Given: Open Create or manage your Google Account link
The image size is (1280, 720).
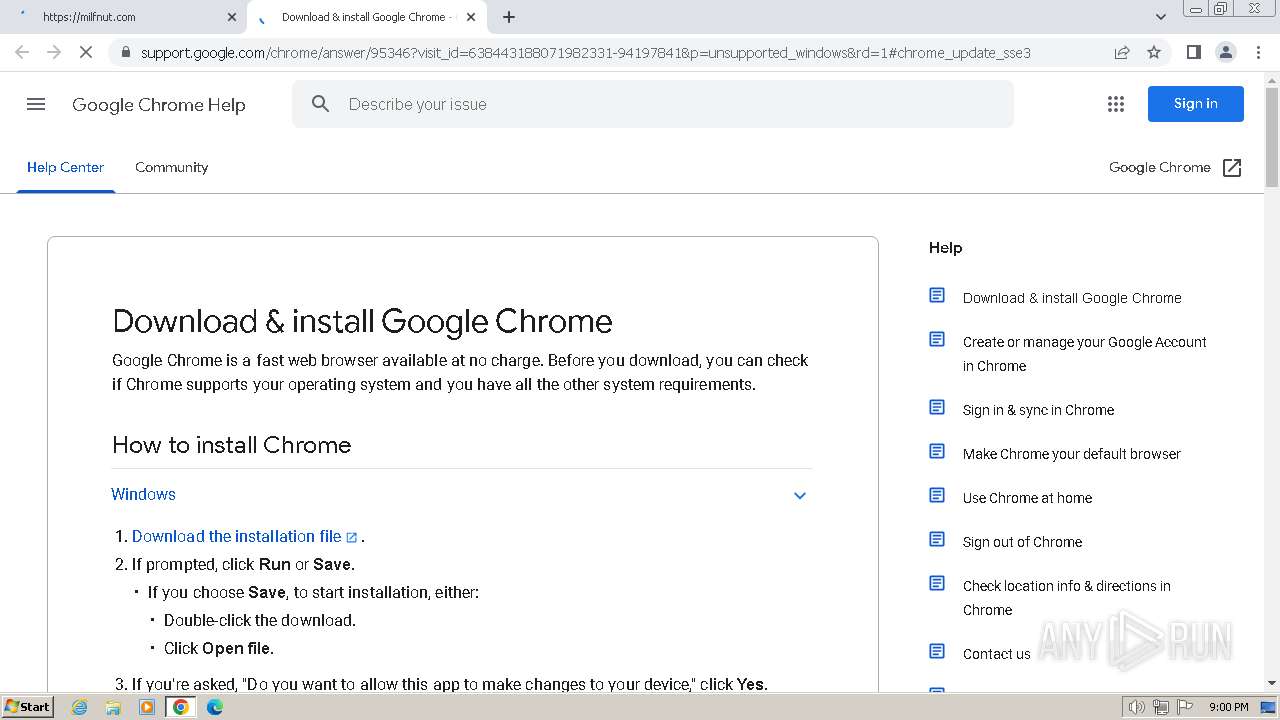Looking at the screenshot, I should 1085,354.
